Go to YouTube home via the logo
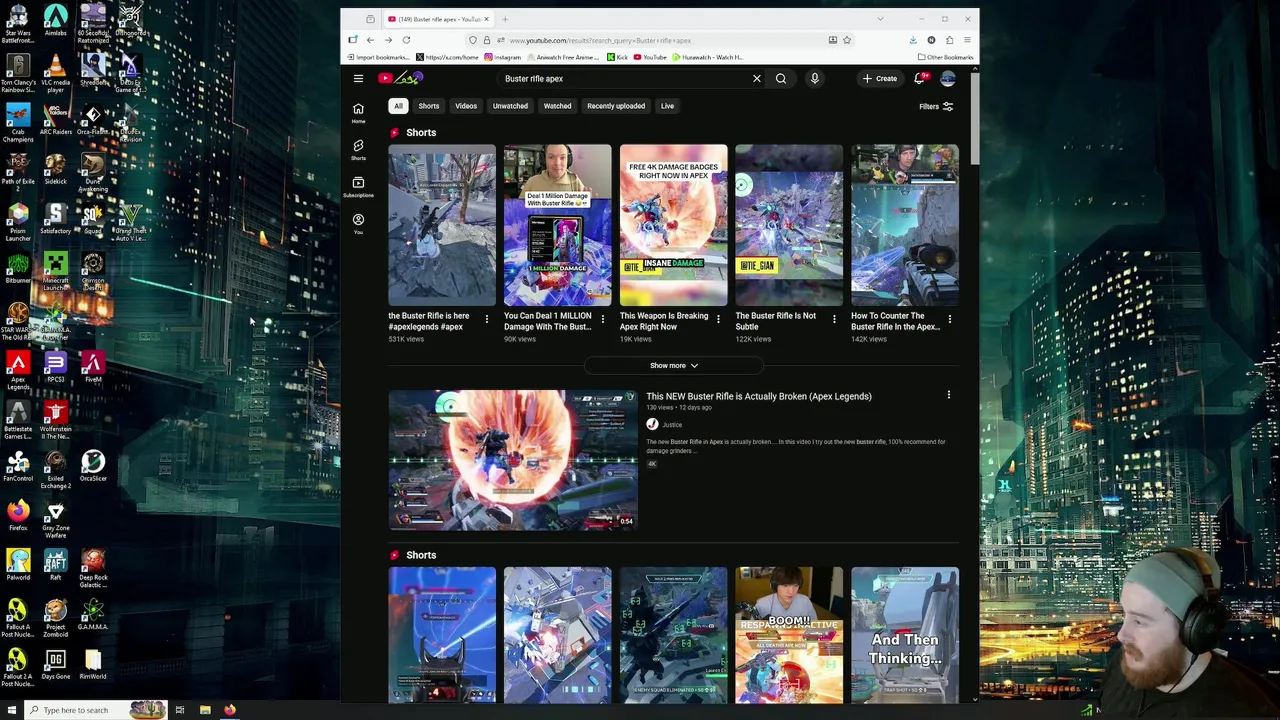Image resolution: width=1280 pixels, height=720 pixels. tap(401, 78)
